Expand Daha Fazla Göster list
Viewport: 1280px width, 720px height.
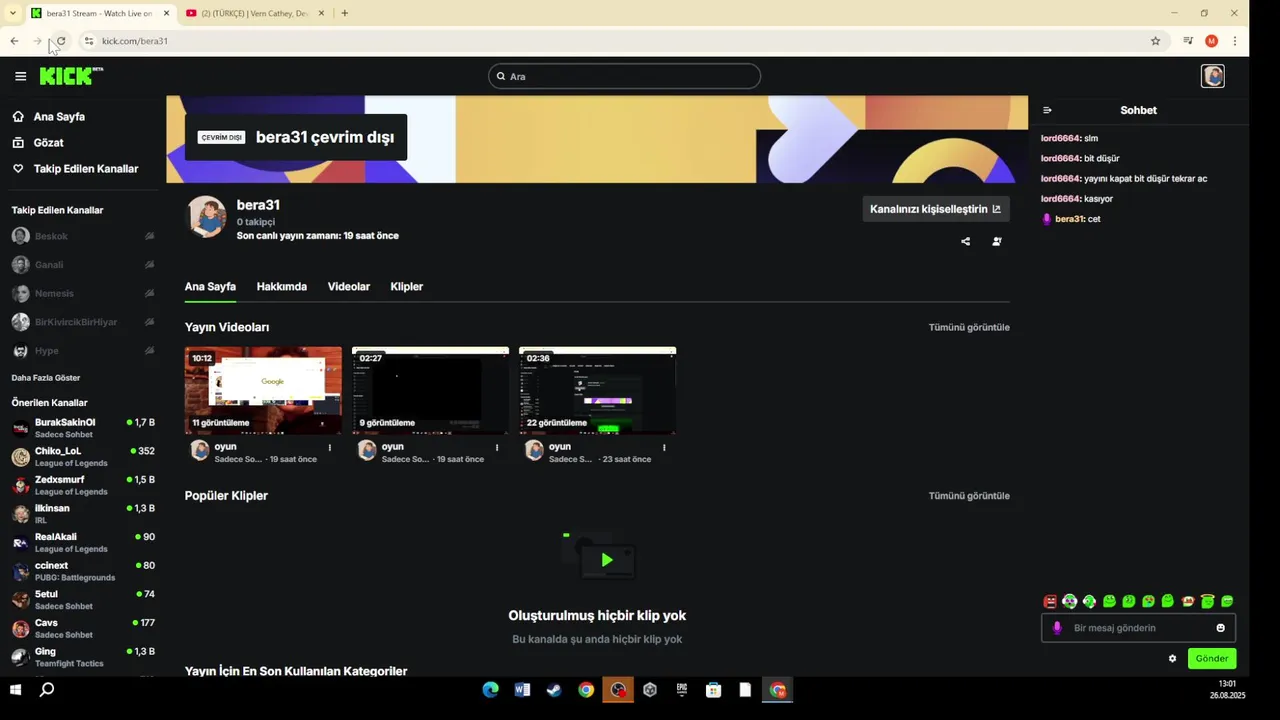46,378
